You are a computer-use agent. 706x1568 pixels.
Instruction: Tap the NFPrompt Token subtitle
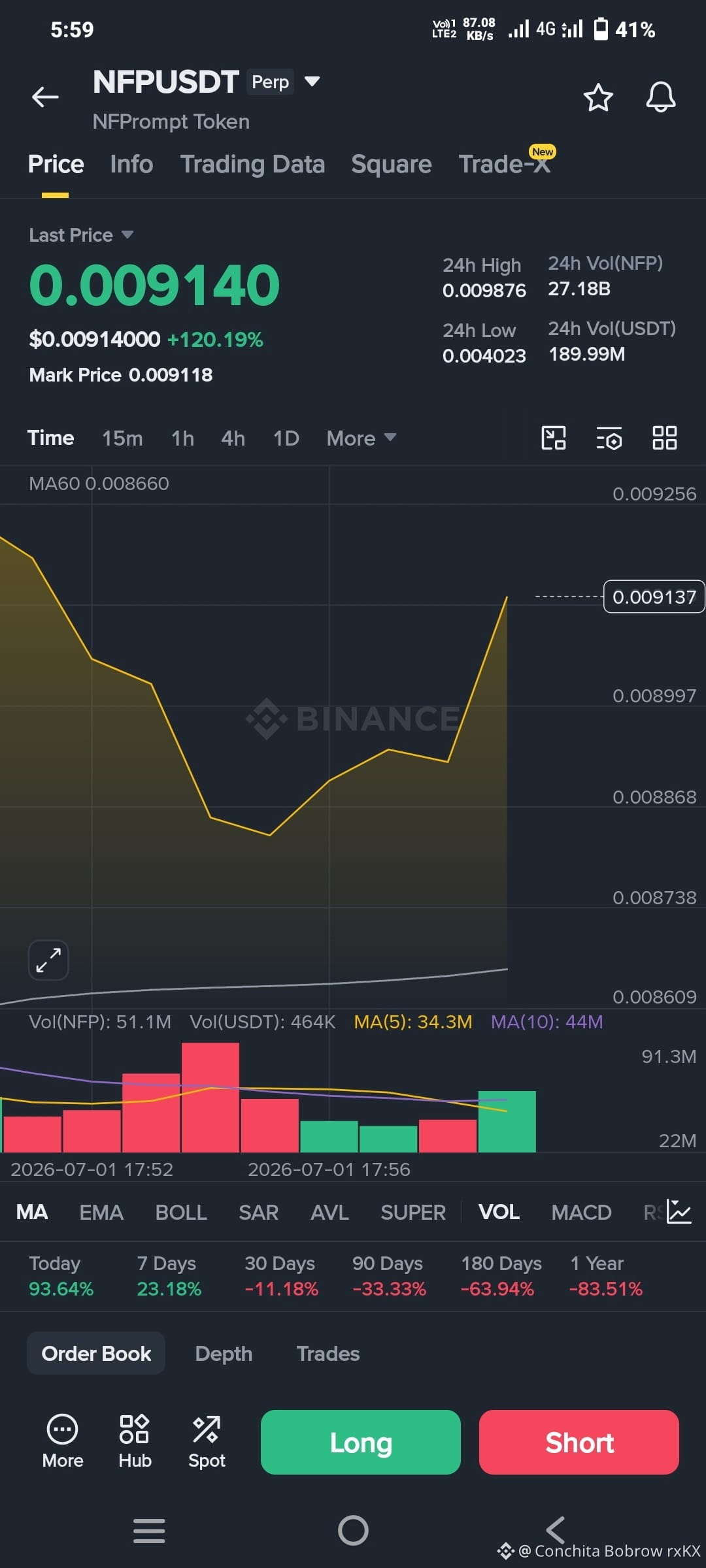(171, 122)
